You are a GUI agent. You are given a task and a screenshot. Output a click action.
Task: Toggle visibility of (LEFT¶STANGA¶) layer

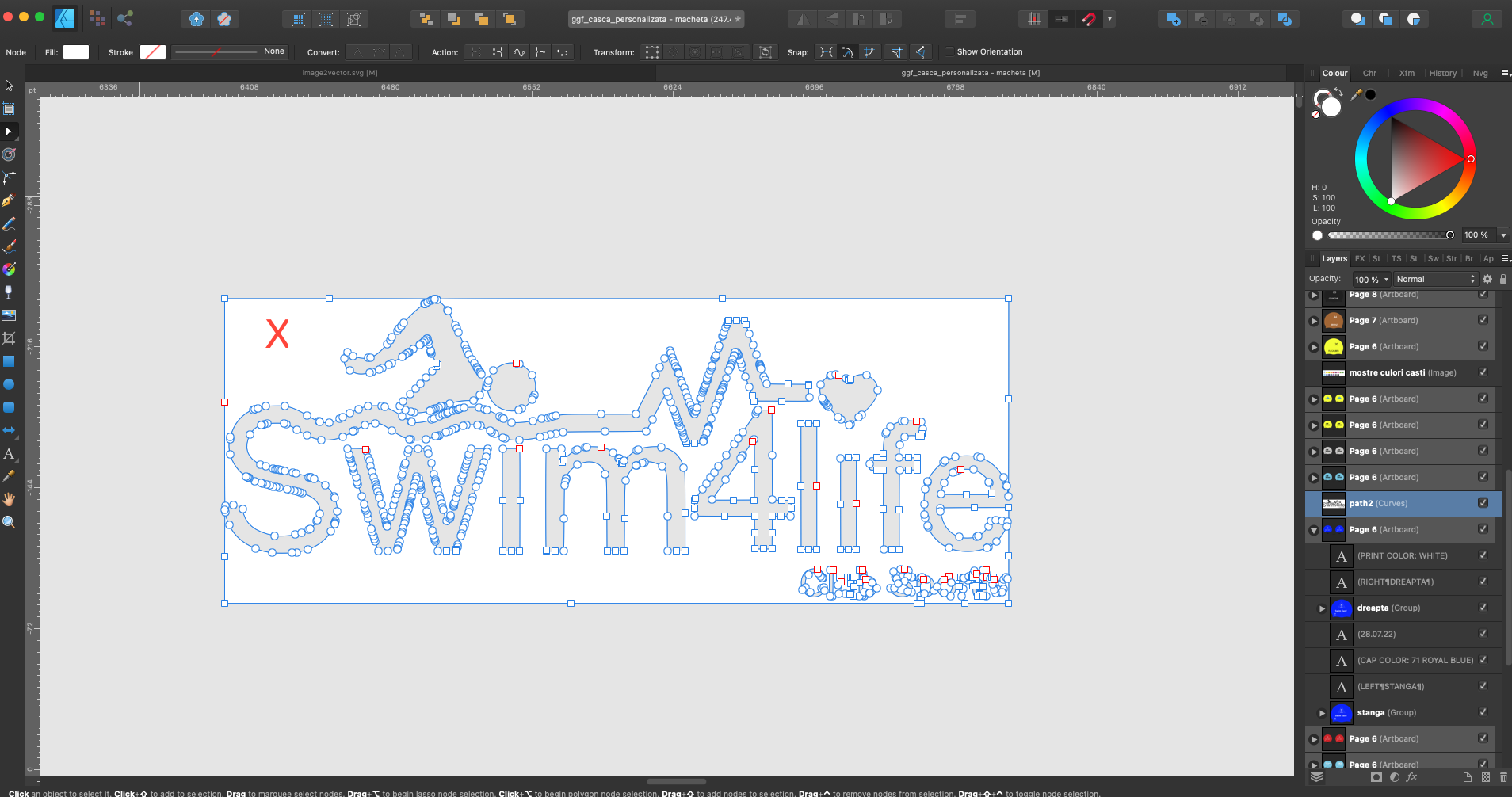pyautogui.click(x=1483, y=686)
